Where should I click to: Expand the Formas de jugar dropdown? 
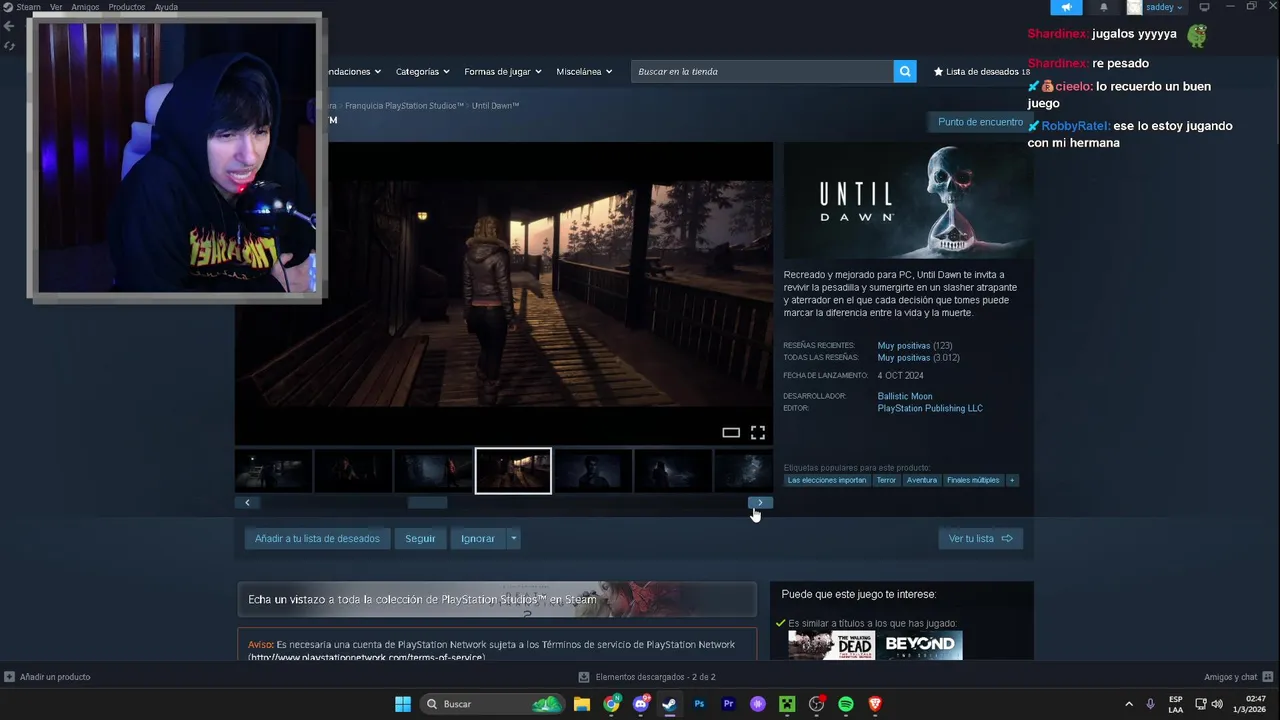(503, 71)
